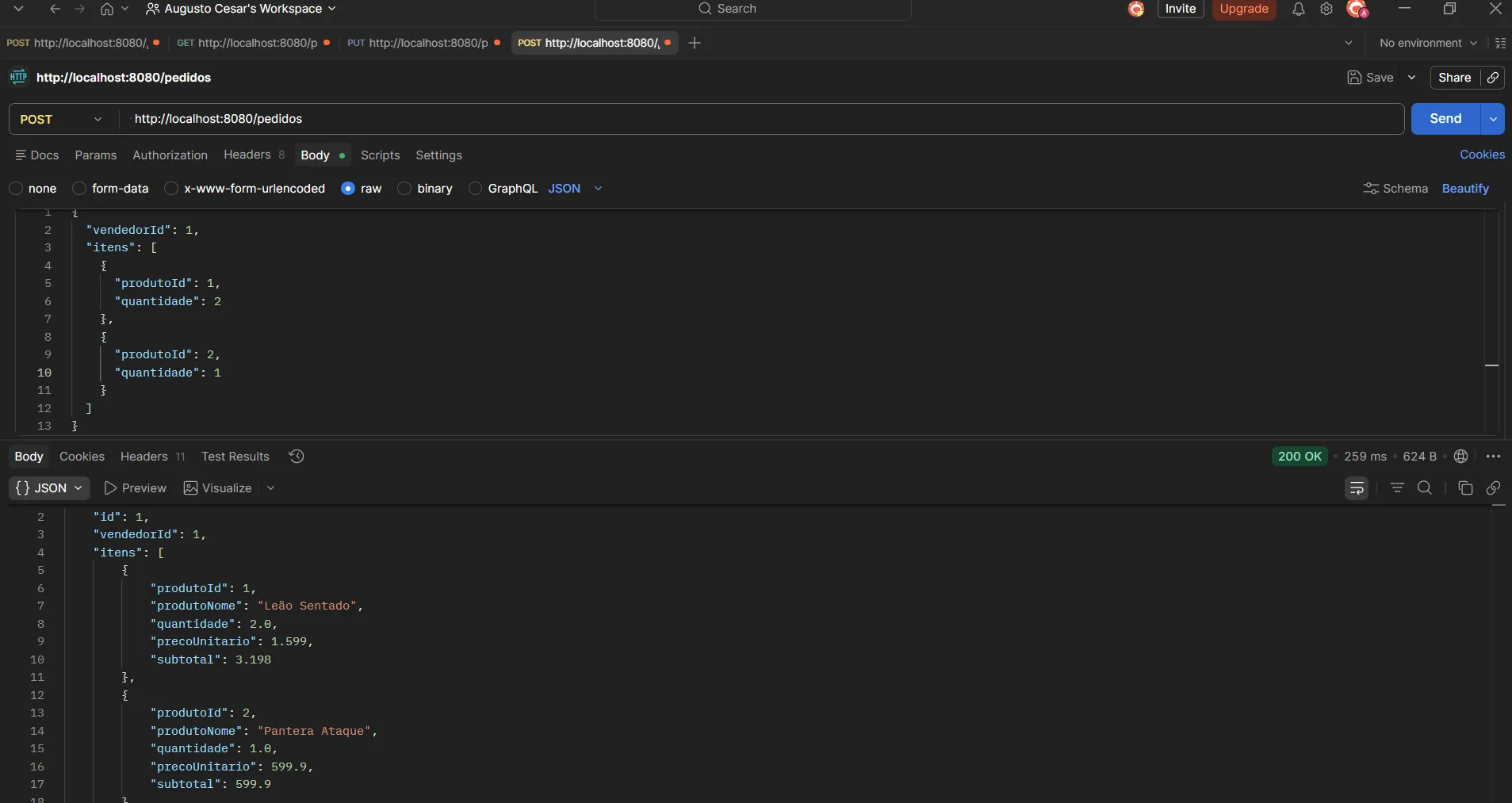
Task: Open the response Headers tab
Action: pos(152,457)
